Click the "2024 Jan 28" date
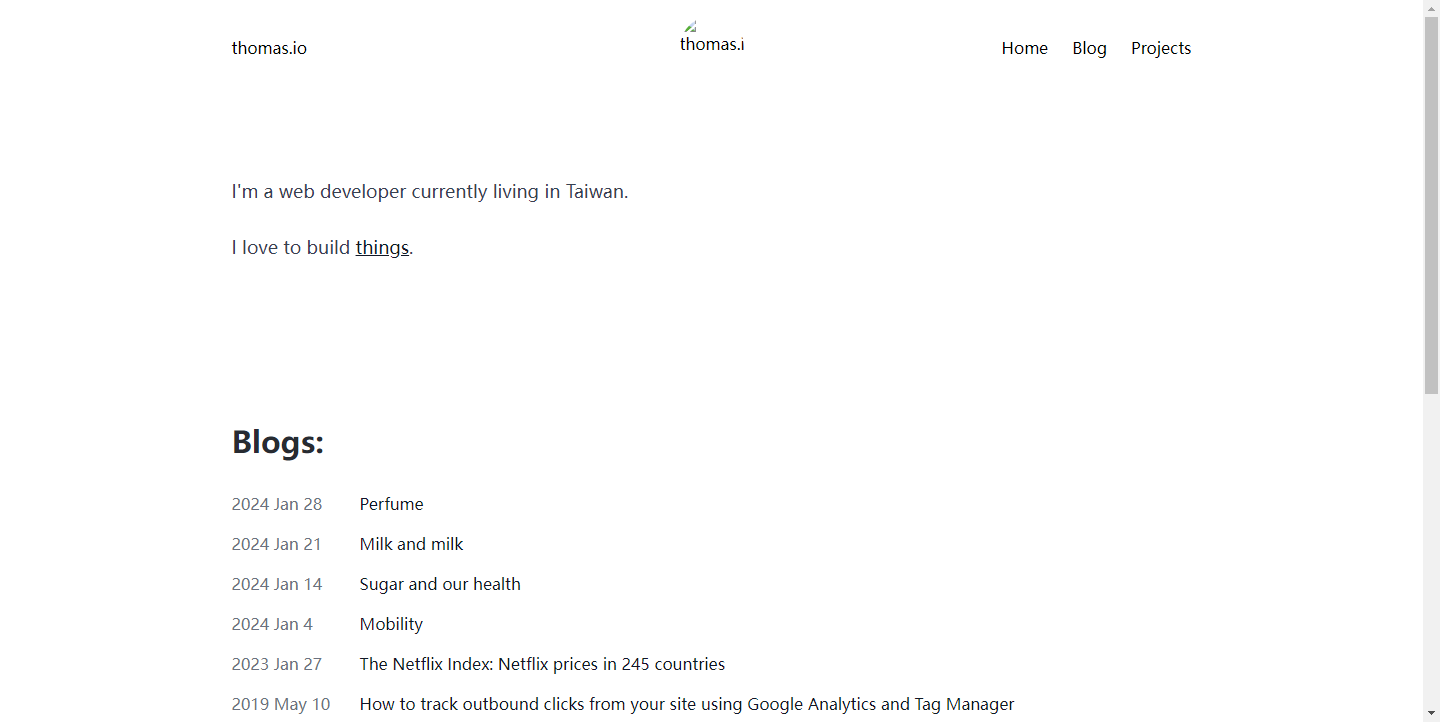 pos(277,504)
